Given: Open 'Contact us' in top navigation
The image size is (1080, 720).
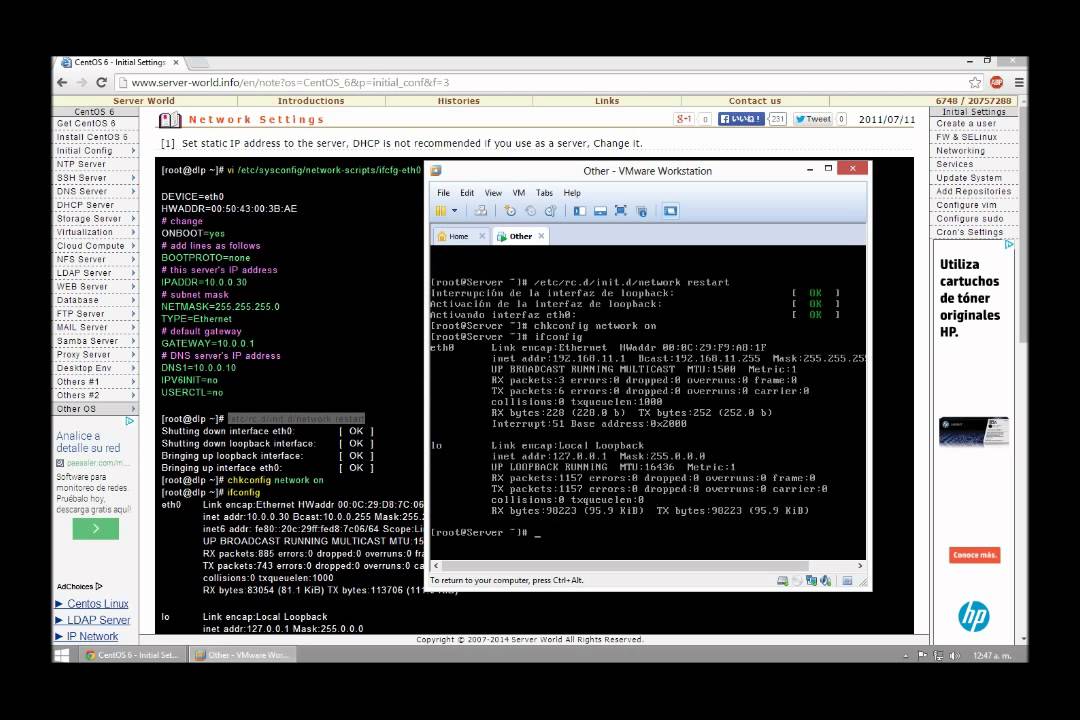Looking at the screenshot, I should click(755, 101).
